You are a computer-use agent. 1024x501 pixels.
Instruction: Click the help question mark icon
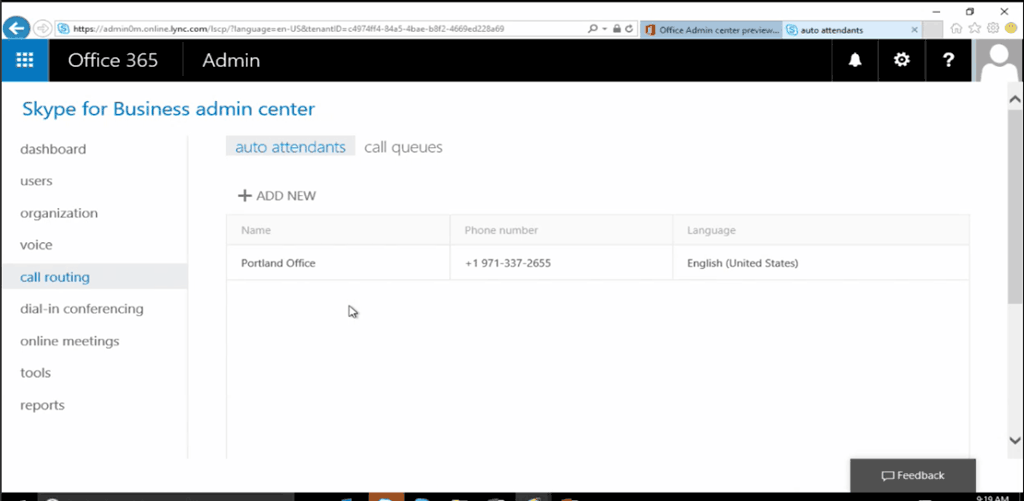click(x=948, y=60)
